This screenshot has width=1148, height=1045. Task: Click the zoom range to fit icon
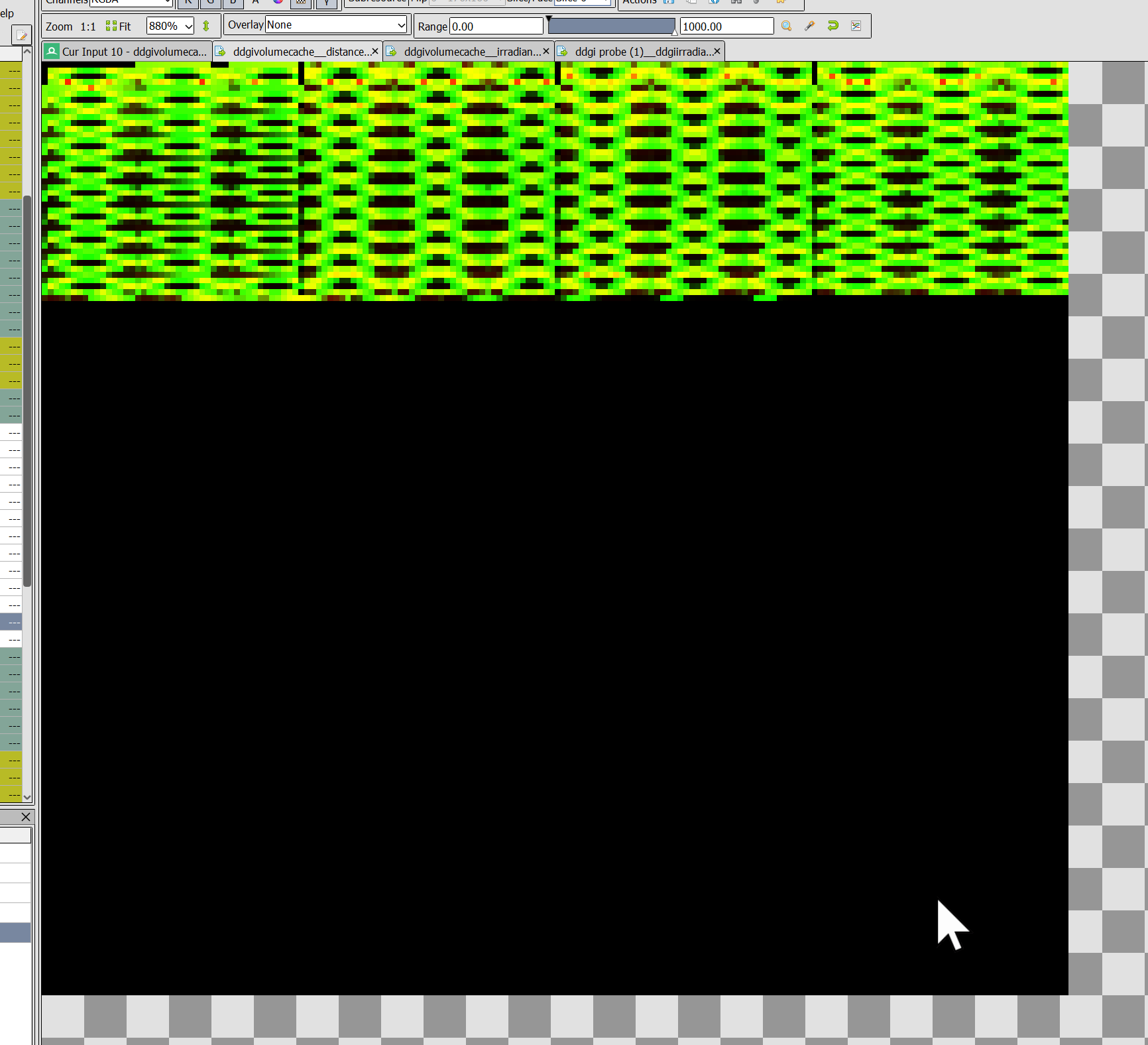[786, 26]
